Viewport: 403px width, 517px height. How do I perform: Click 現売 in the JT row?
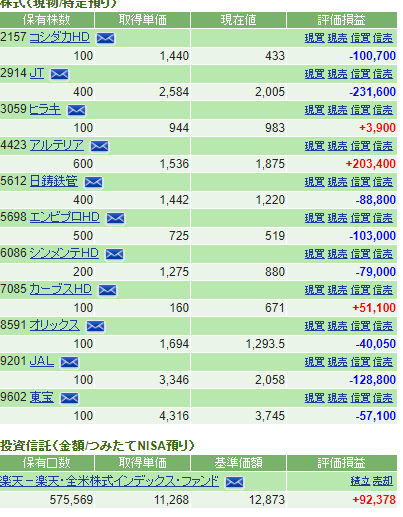coord(337,74)
